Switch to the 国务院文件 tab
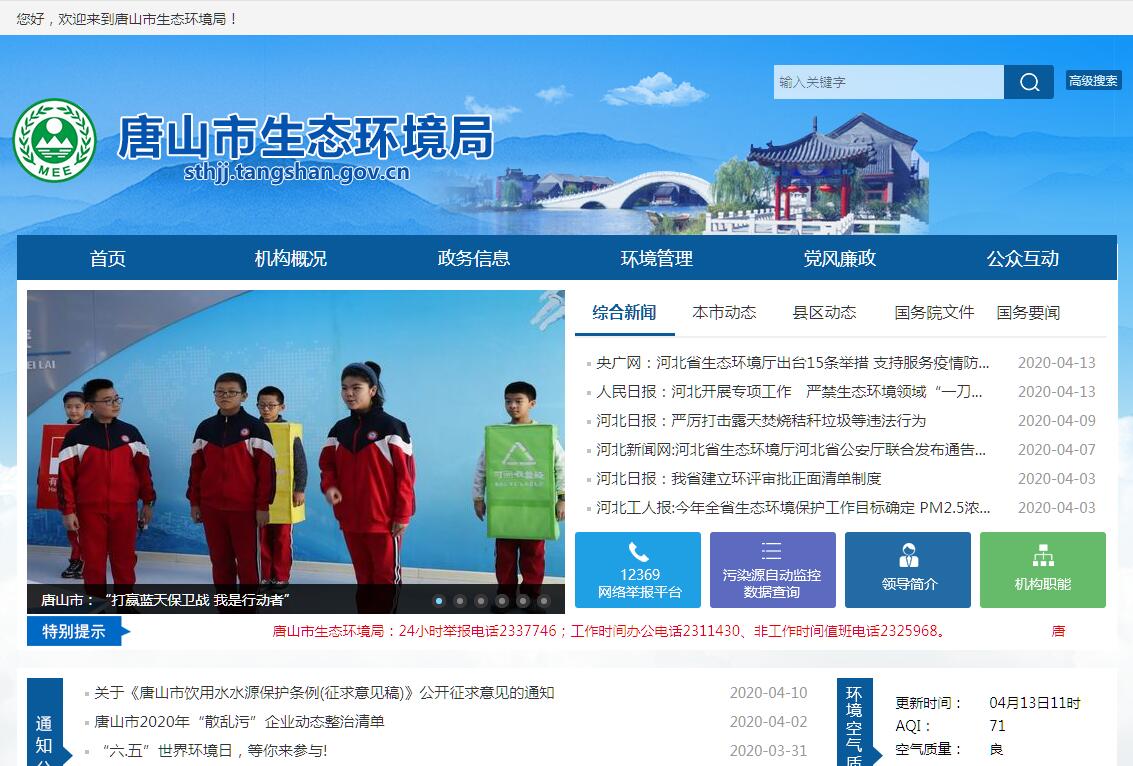The width and height of the screenshot is (1133, 766). [934, 312]
